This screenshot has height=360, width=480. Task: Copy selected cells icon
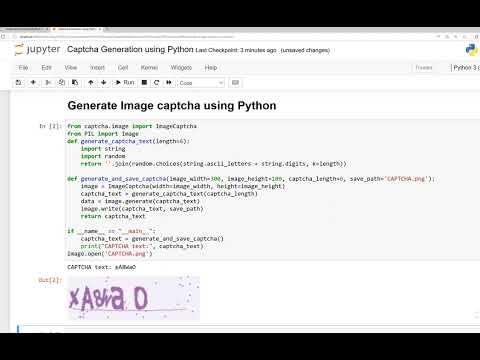pos(62,82)
